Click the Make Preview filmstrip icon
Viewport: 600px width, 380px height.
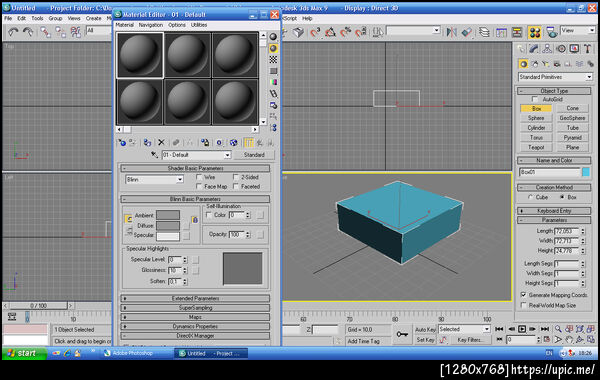point(273,93)
